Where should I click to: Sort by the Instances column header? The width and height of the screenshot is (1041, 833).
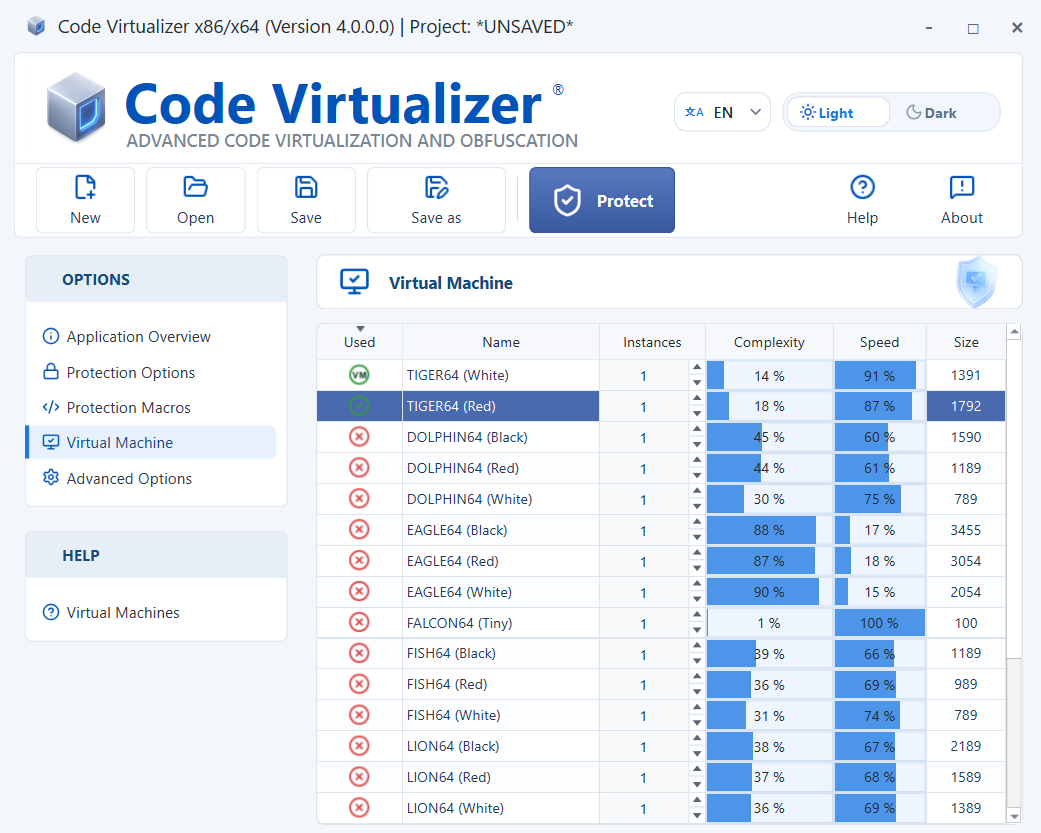pos(652,342)
